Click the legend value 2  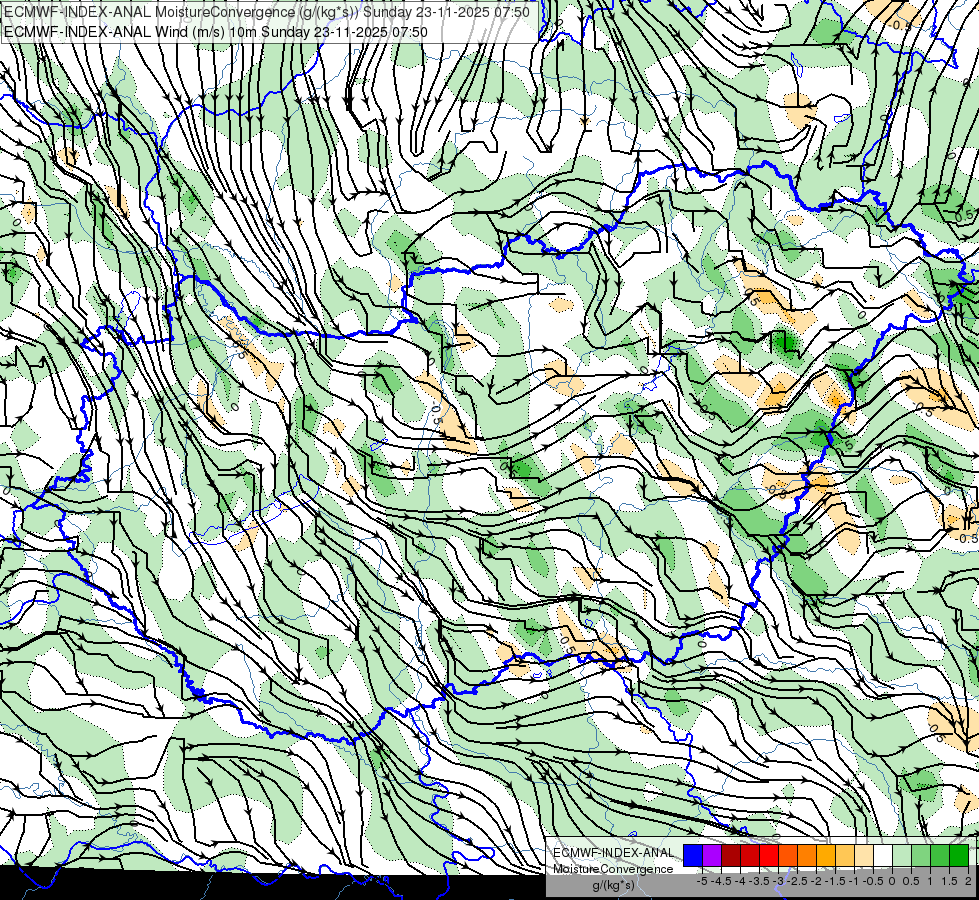968,881
